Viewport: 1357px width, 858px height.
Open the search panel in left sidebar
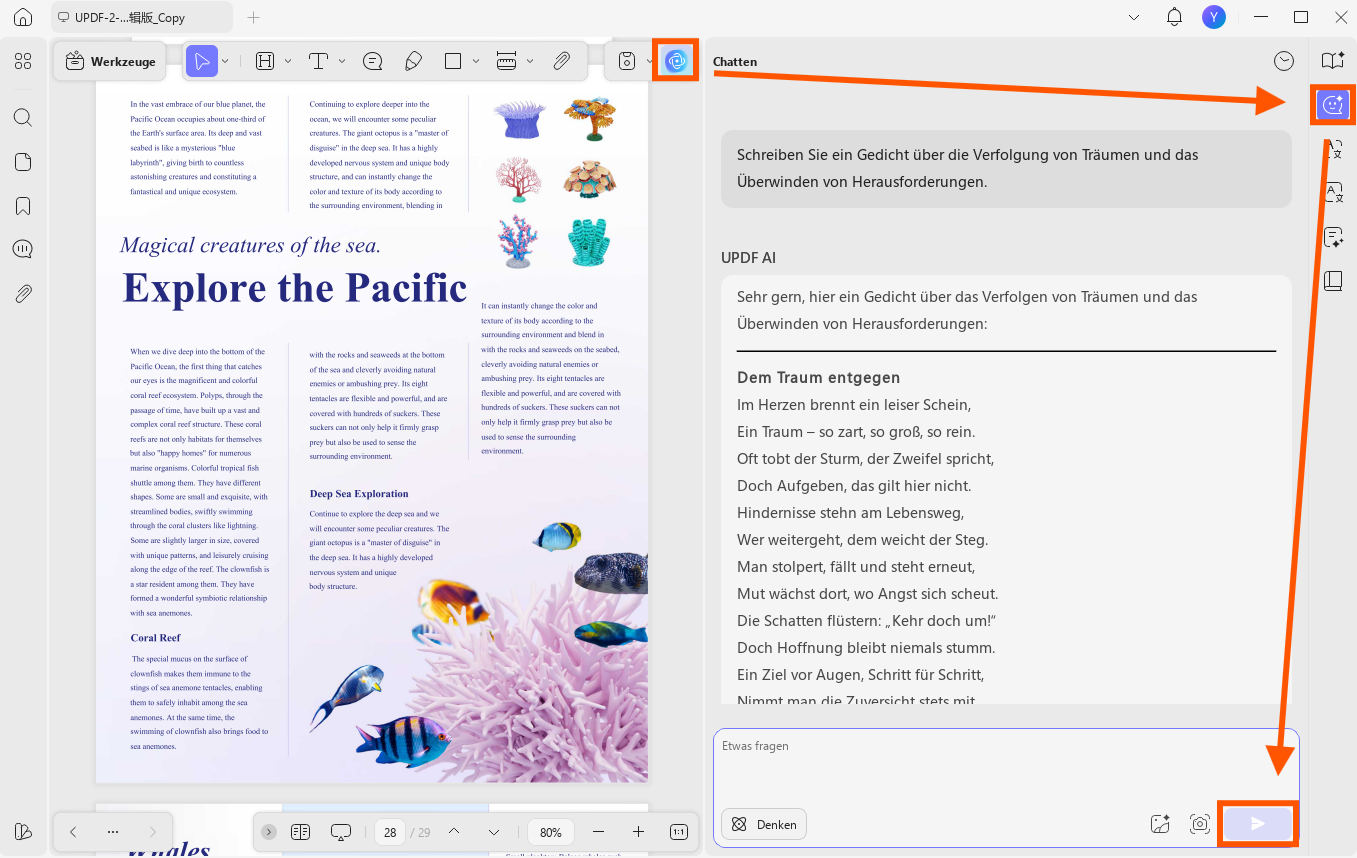(x=23, y=118)
